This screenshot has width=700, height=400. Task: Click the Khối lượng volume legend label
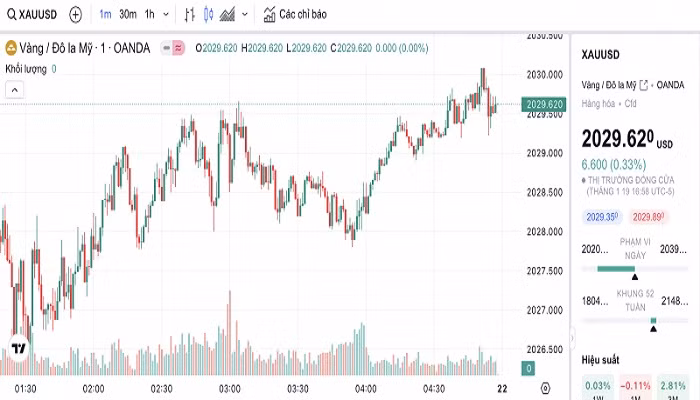[x=28, y=69]
